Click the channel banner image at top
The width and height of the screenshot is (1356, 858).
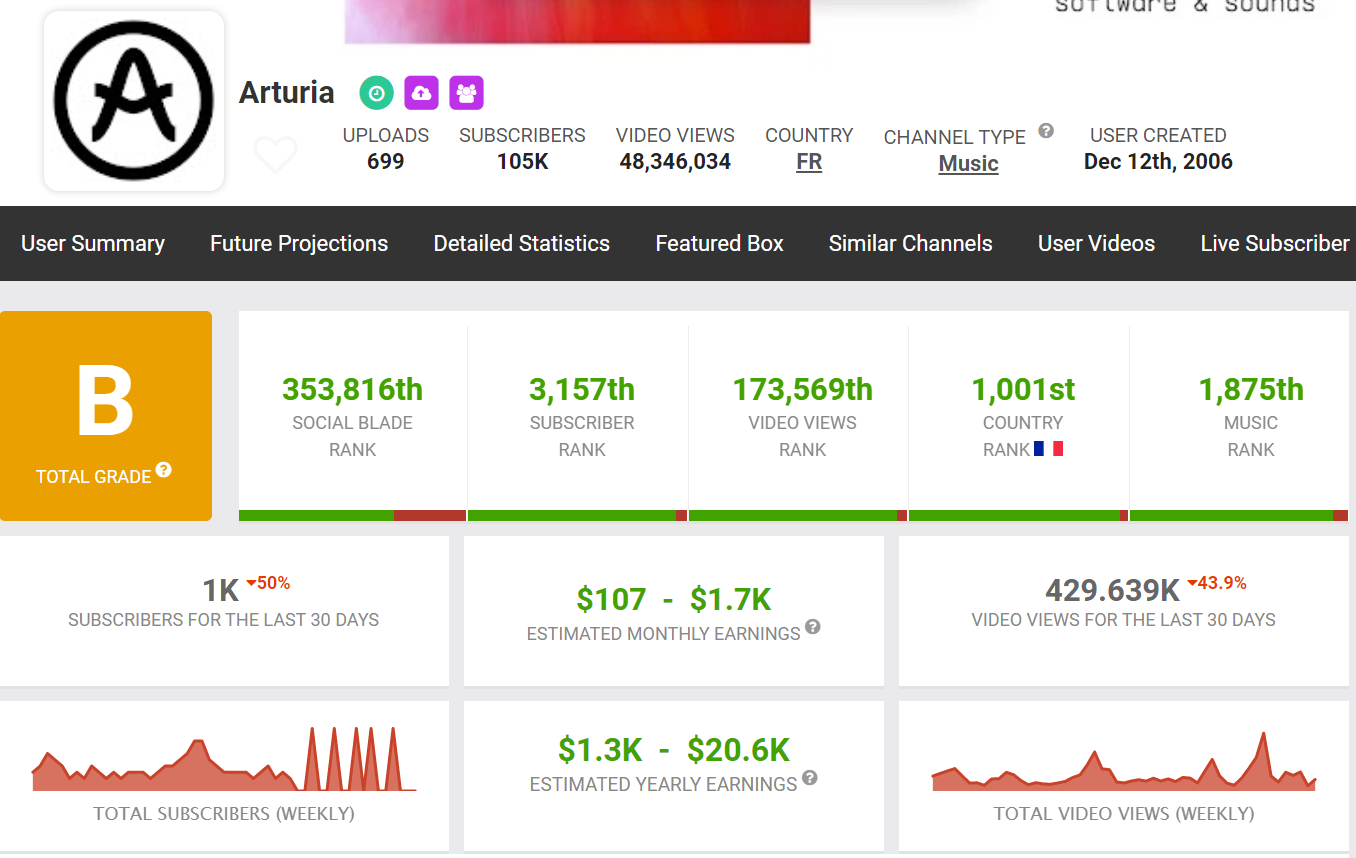(578, 21)
